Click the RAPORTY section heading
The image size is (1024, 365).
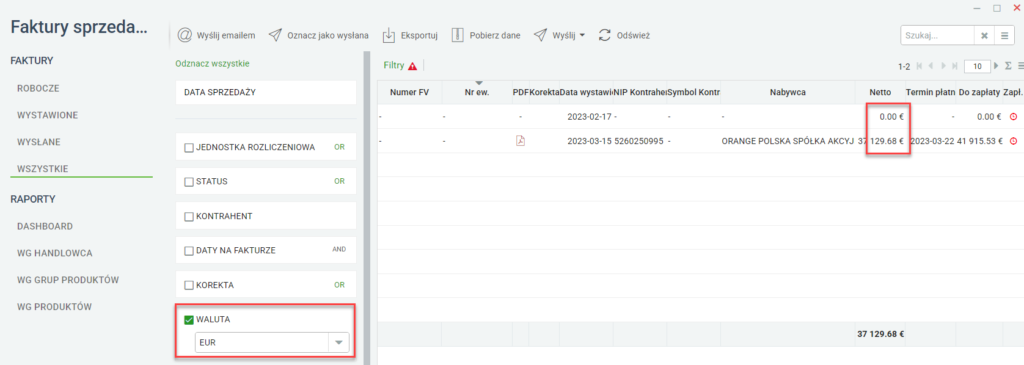(x=33, y=198)
